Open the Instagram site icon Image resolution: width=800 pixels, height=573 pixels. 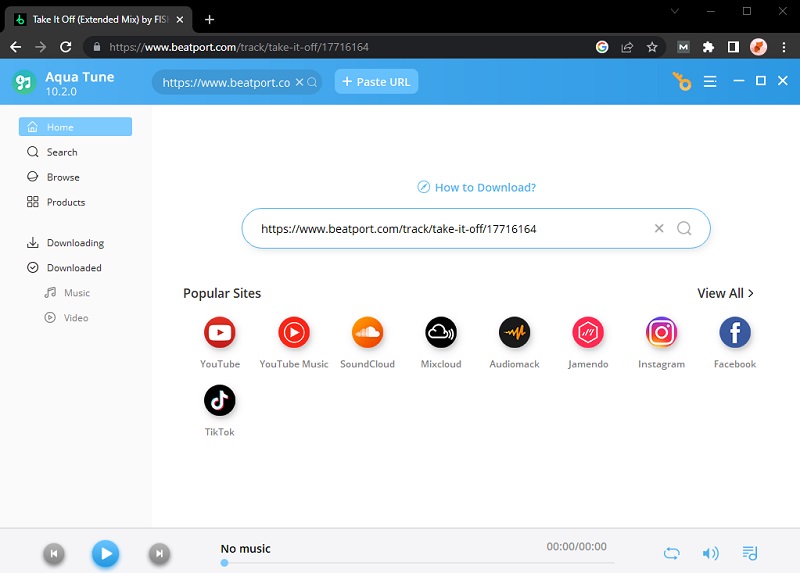click(661, 333)
